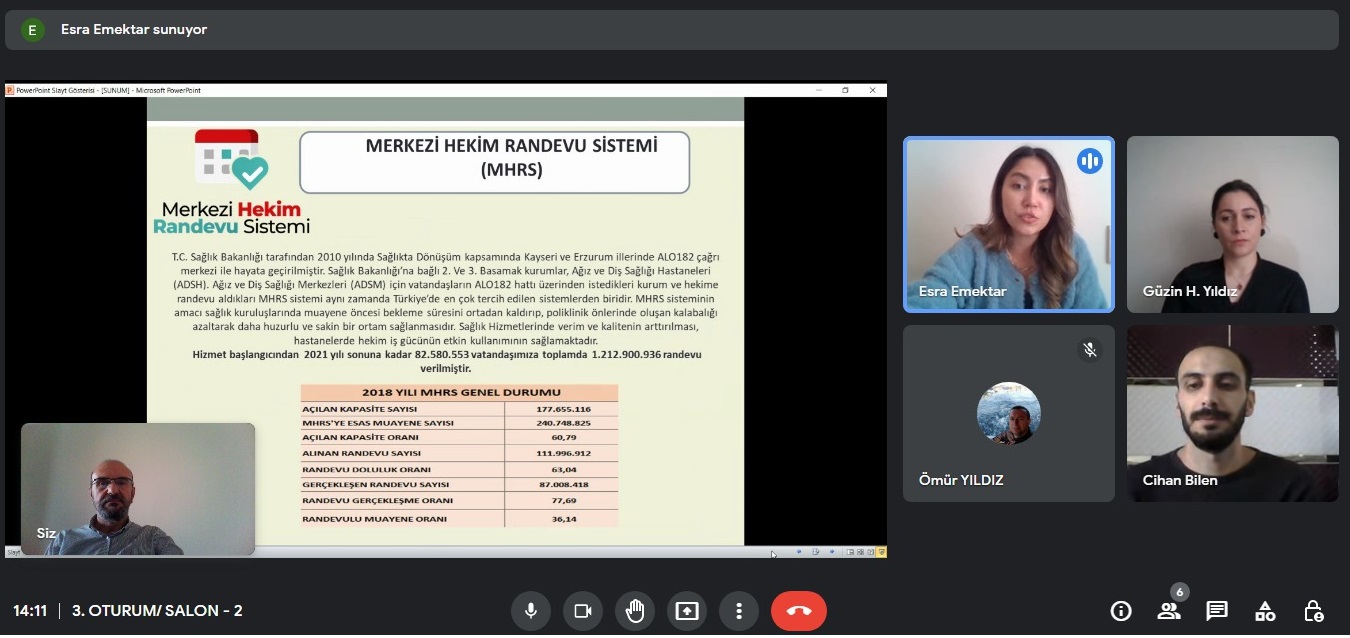Click the meeting time '14:11'
Screen dimensions: 1350x638
pyautogui.click(x=30, y=611)
